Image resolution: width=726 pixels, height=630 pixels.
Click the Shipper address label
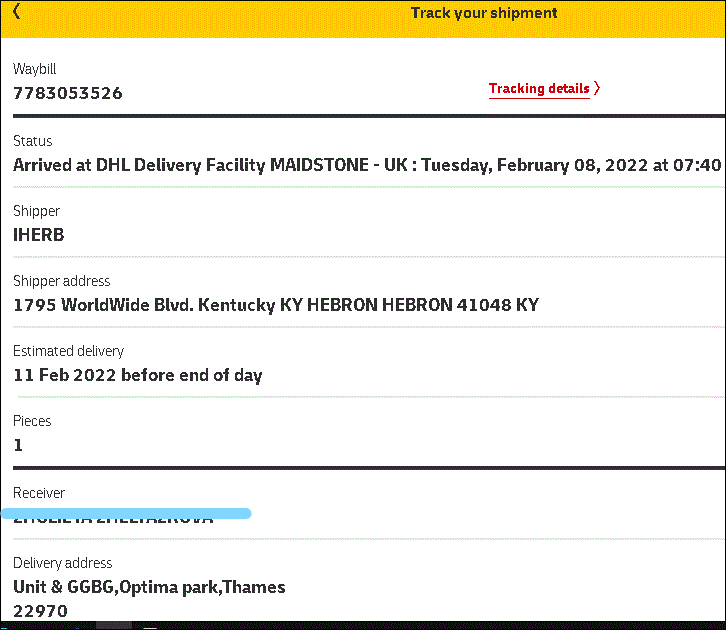coord(61,281)
